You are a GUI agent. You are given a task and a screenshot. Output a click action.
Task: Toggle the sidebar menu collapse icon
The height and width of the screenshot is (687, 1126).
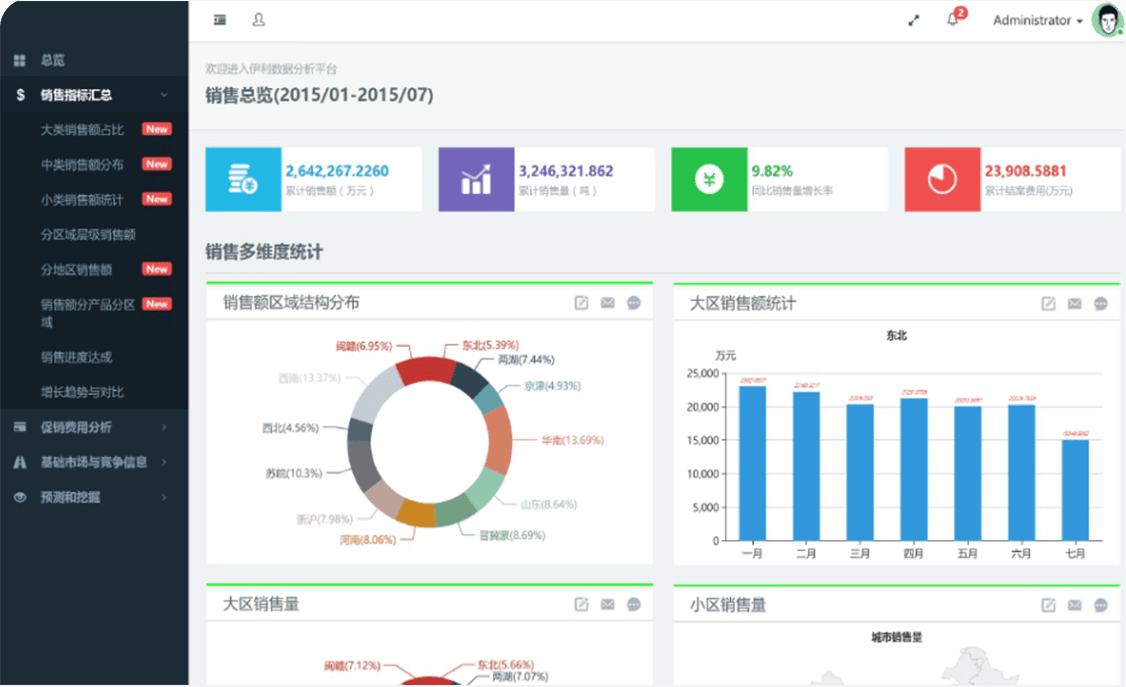[x=220, y=20]
